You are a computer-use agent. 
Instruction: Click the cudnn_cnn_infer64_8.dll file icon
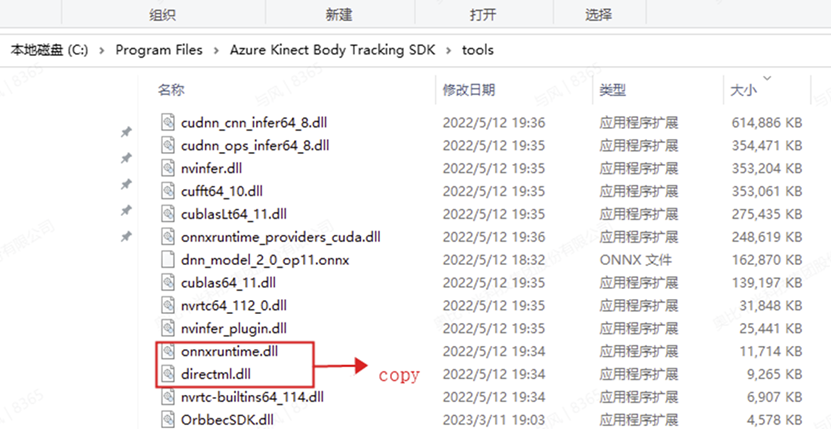(168, 123)
